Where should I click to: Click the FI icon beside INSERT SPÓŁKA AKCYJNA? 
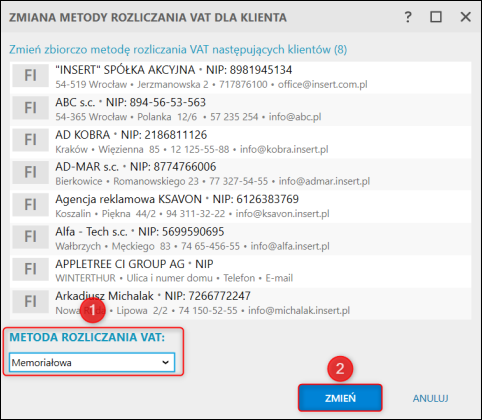coord(30,76)
